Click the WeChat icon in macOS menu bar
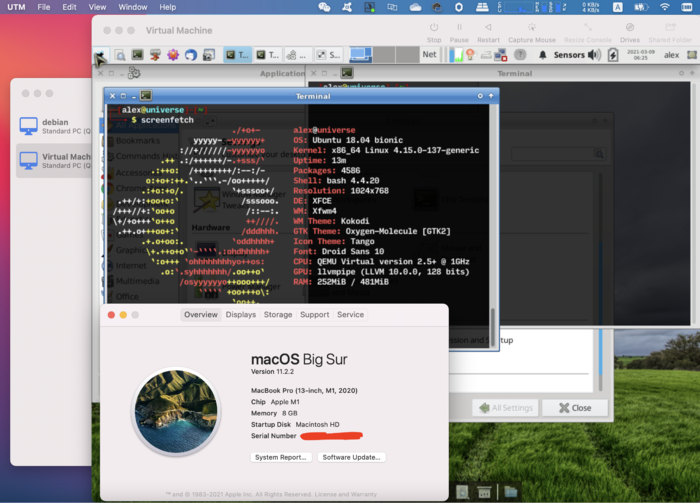Screen dimensions: 700x503 (x=324, y=7)
